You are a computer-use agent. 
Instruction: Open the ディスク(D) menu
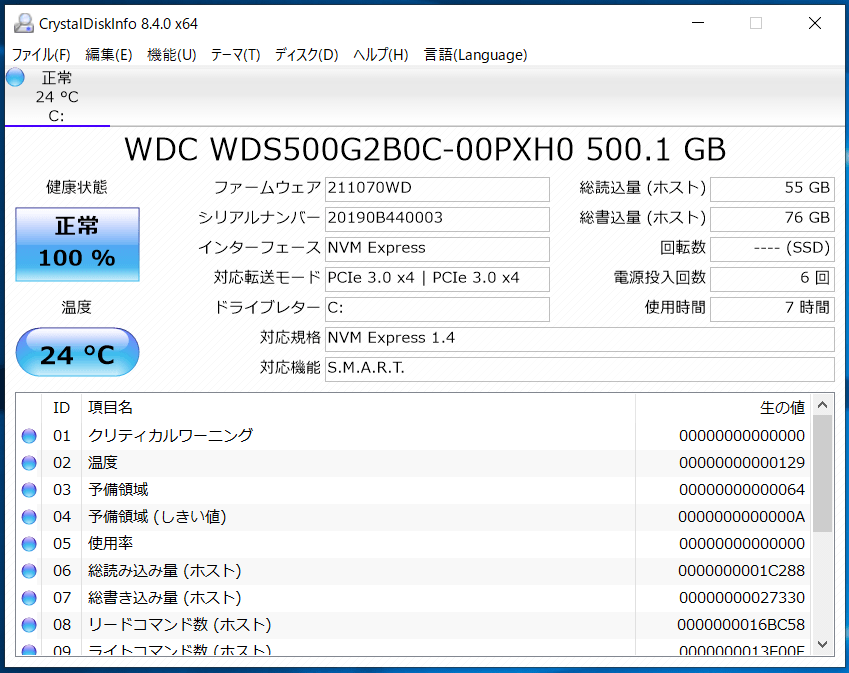[306, 55]
